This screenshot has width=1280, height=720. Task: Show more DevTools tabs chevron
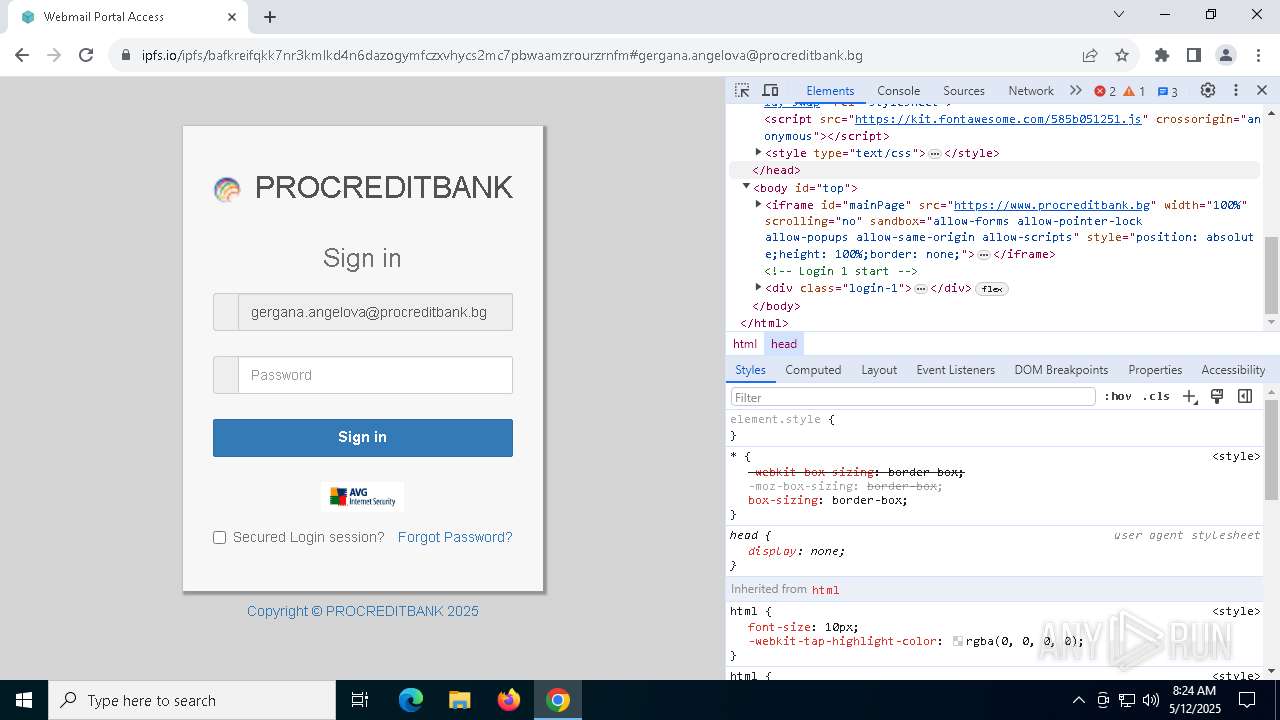point(1076,90)
